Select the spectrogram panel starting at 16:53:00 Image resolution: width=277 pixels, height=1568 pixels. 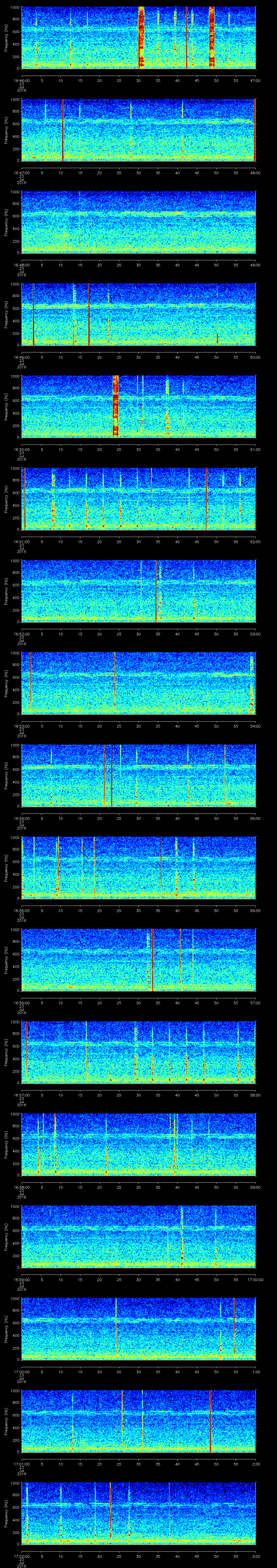click(x=138, y=683)
